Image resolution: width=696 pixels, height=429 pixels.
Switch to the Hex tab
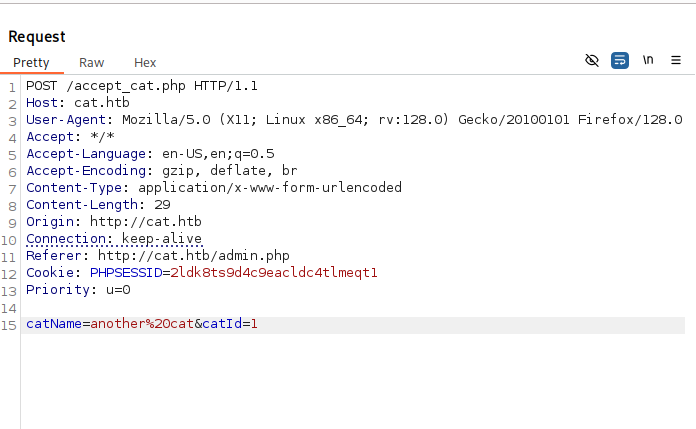click(x=145, y=63)
